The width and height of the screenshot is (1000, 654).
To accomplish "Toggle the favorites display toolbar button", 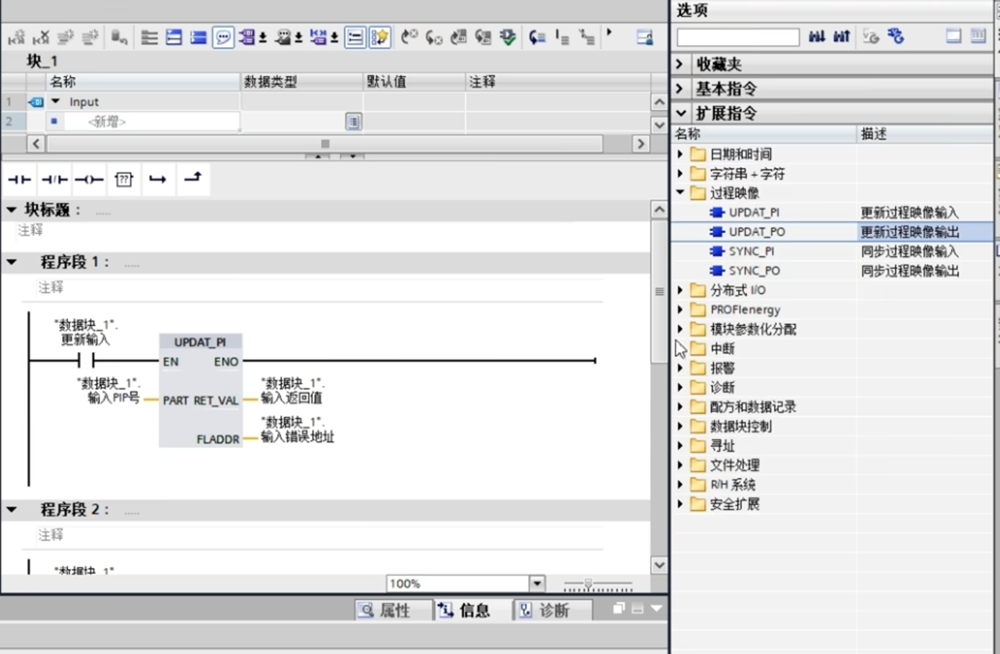I will (x=380, y=37).
